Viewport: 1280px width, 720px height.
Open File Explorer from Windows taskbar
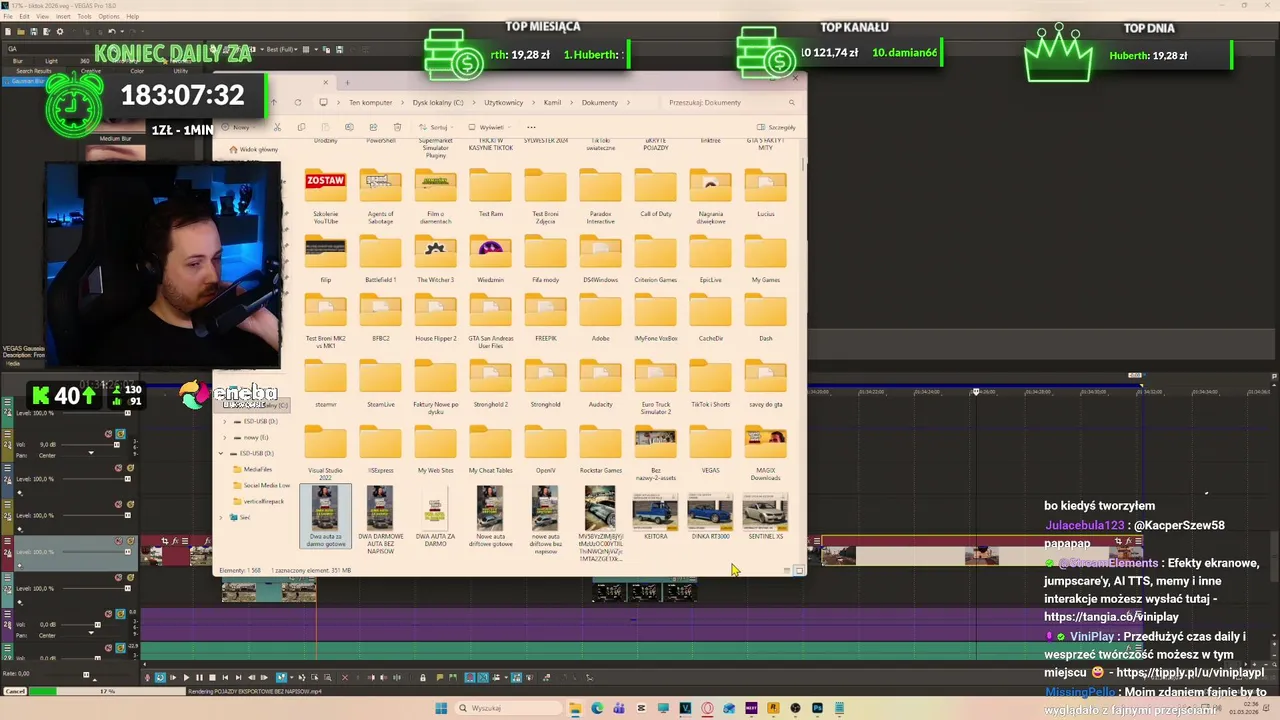click(575, 708)
